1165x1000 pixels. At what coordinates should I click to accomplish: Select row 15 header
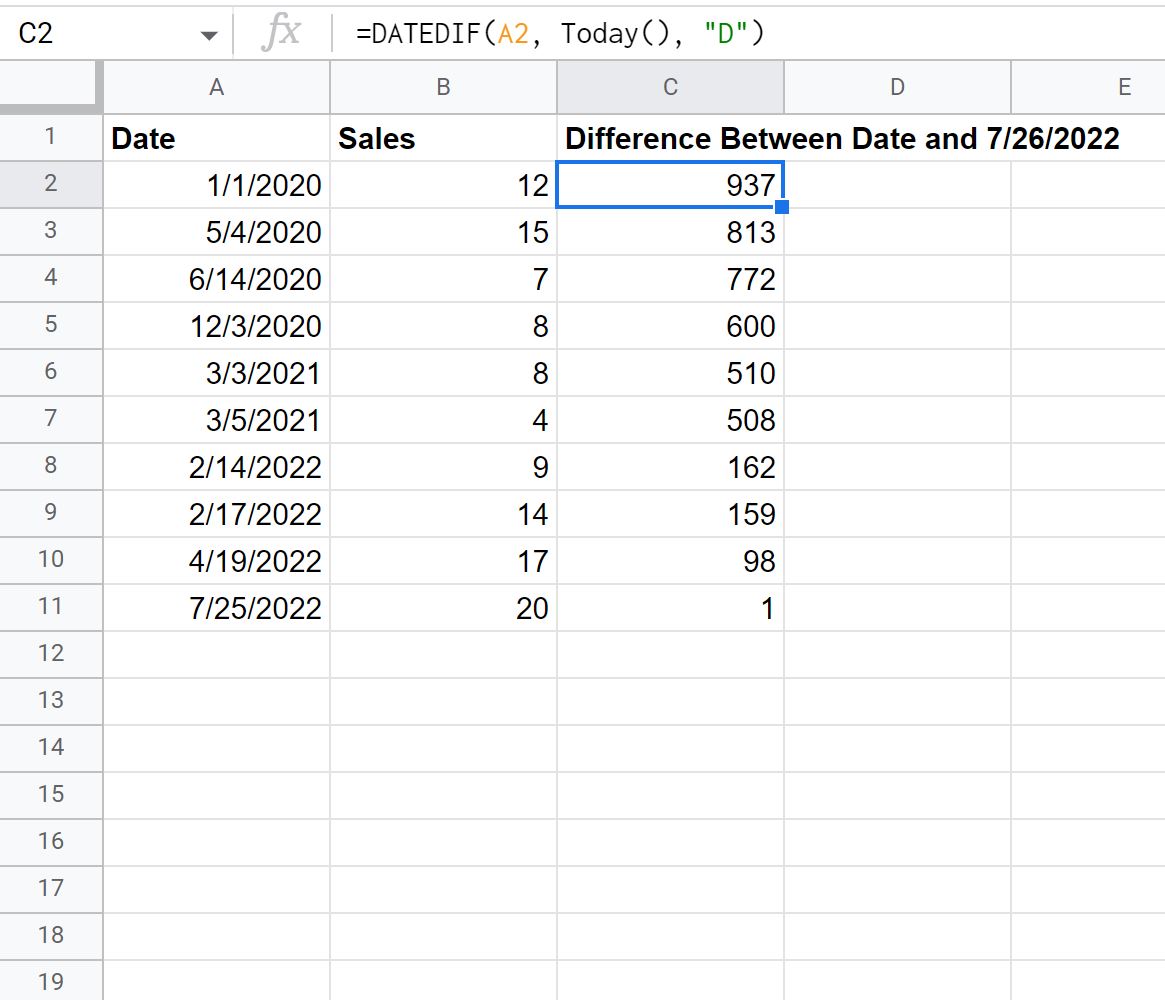click(50, 794)
